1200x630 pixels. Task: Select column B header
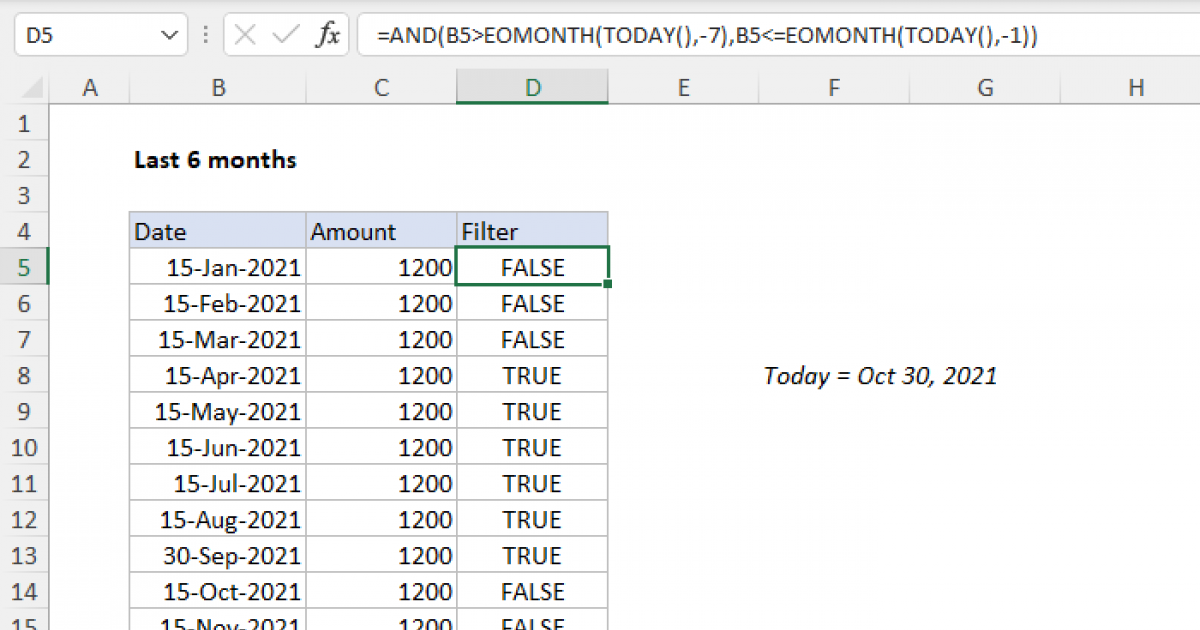pos(218,88)
